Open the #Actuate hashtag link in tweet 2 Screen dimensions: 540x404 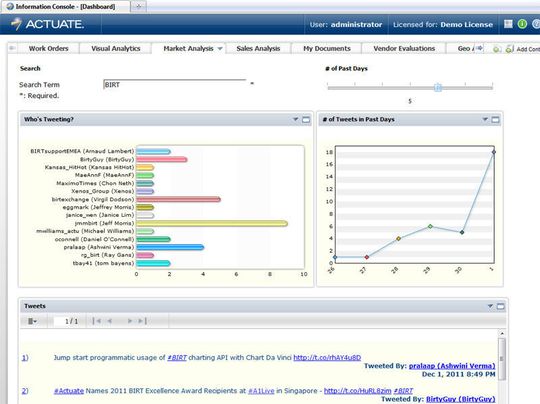[69, 391]
